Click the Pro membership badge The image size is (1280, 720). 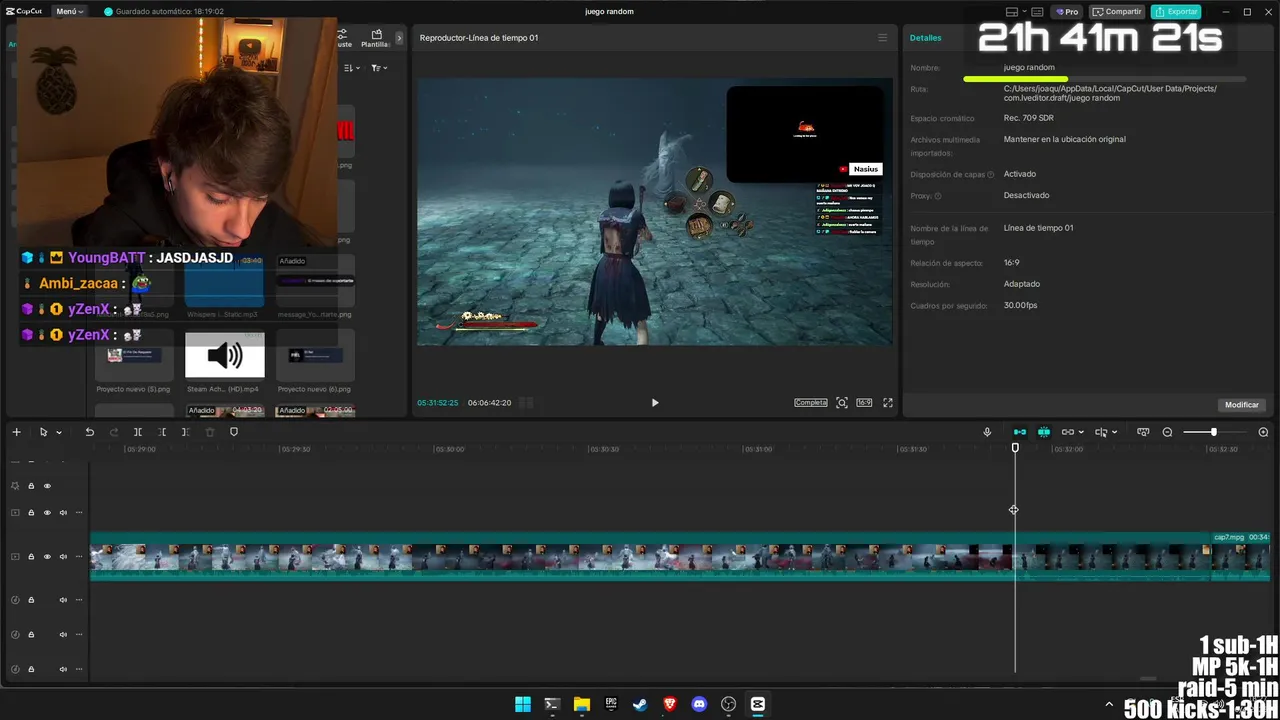1068,12
